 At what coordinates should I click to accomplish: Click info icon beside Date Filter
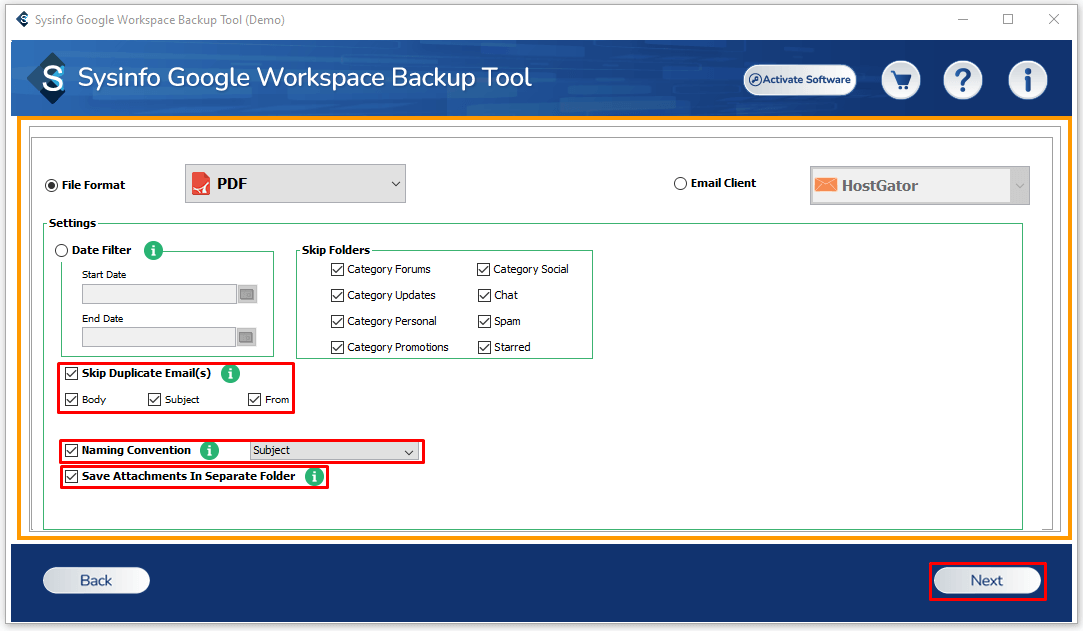[153, 250]
